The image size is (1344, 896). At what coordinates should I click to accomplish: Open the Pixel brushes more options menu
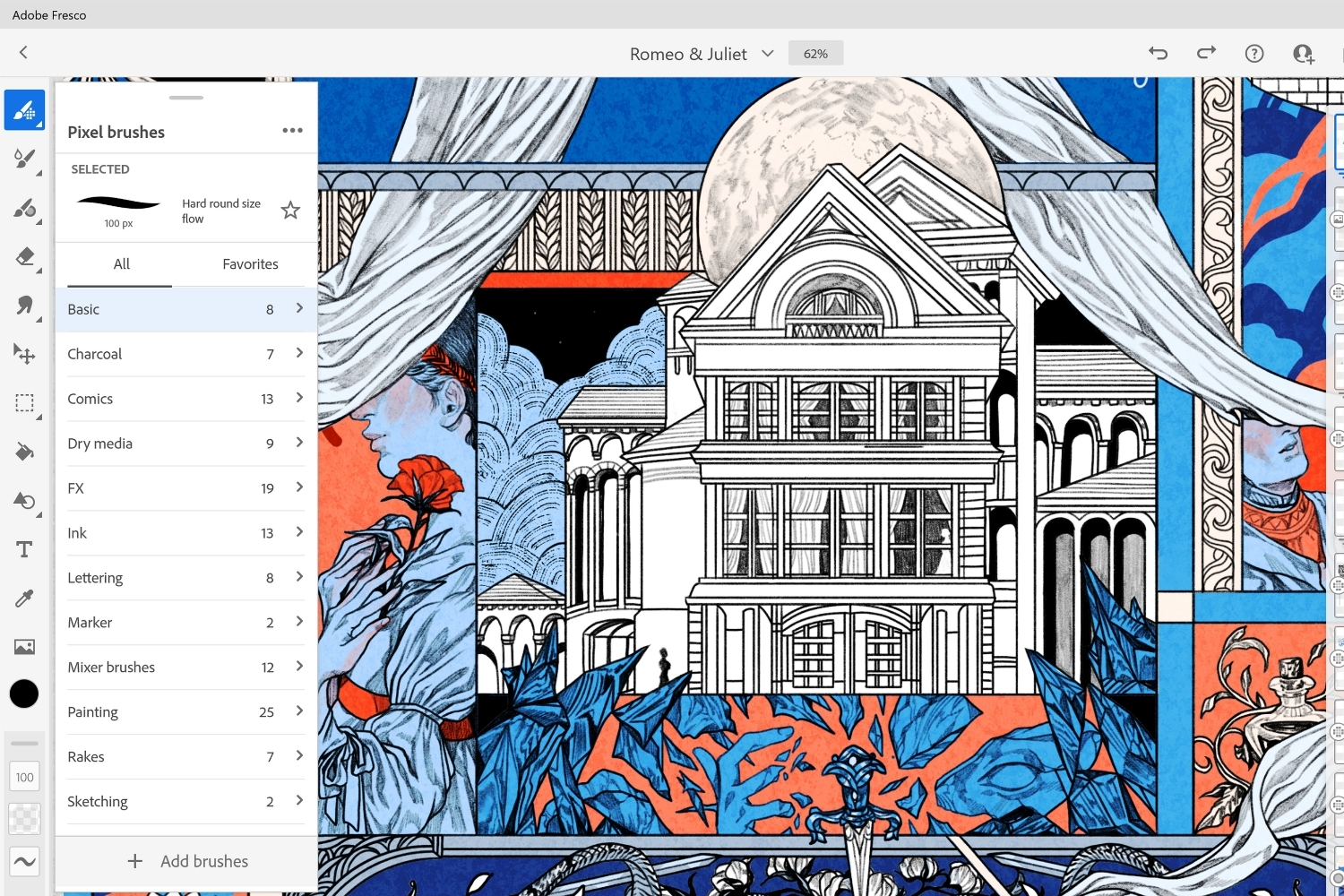292,131
